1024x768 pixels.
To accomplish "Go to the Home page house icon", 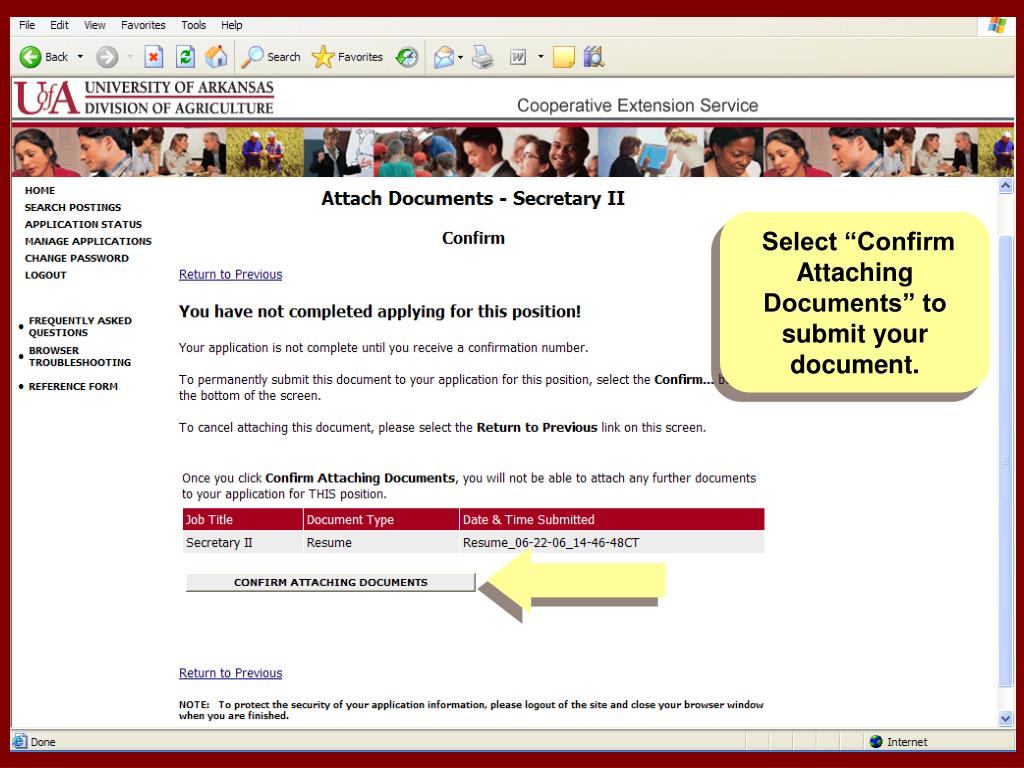I will (216, 57).
